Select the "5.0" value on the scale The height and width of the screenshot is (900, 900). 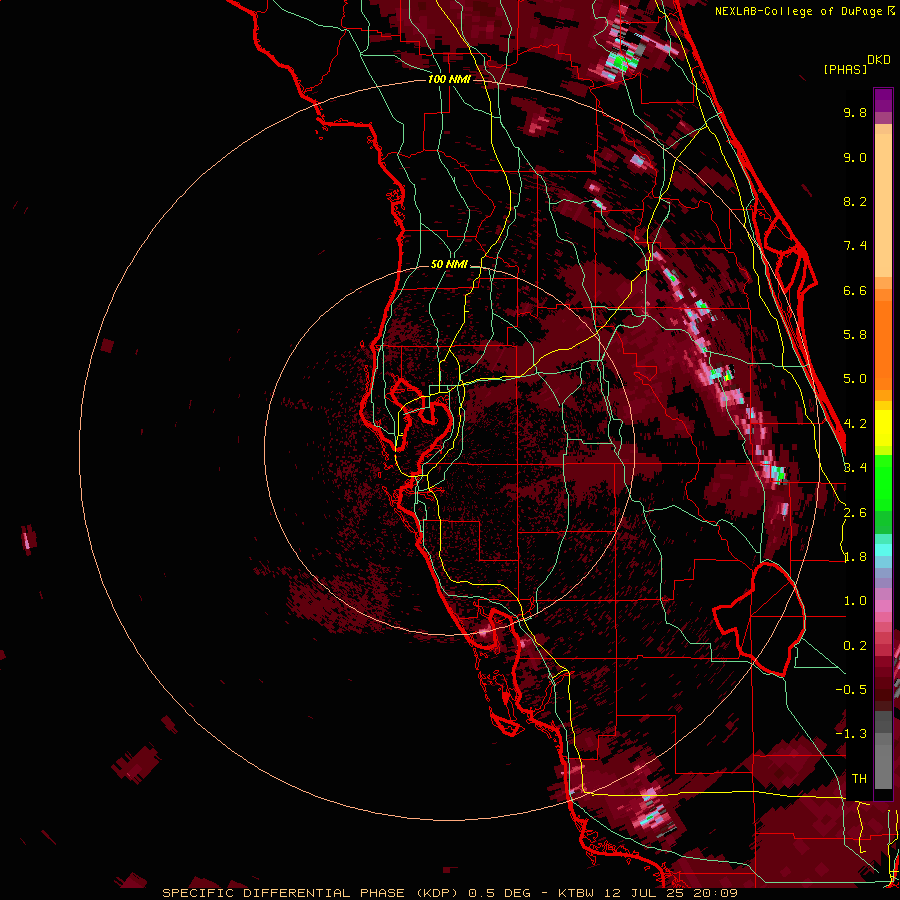855,379
